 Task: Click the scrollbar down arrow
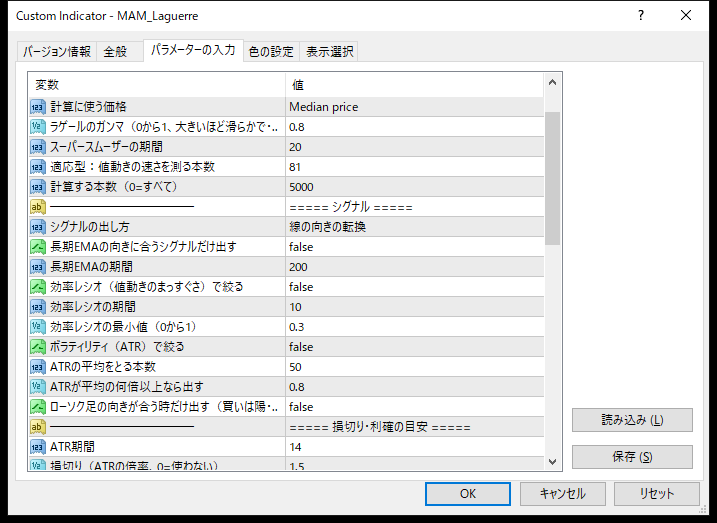[x=552, y=461]
